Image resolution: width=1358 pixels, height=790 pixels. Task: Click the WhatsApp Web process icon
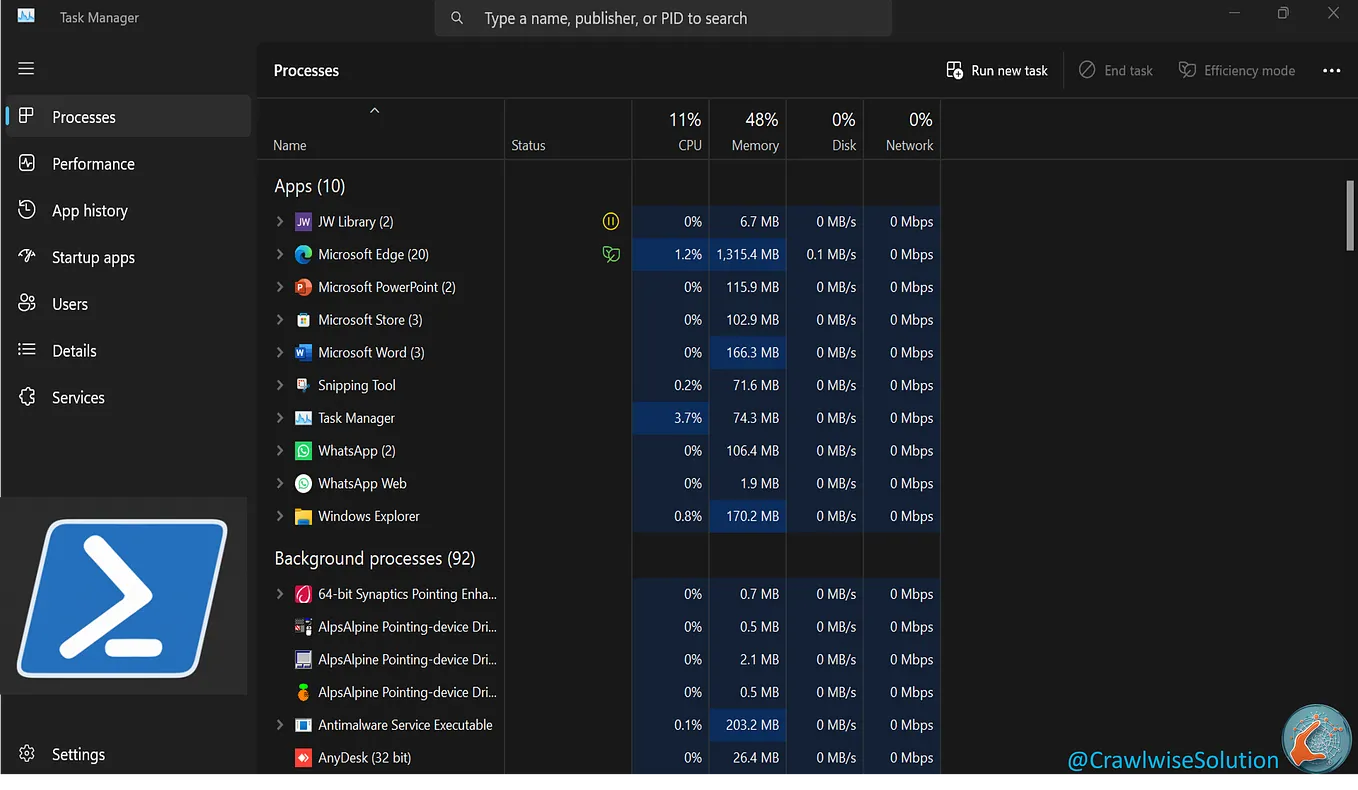click(303, 483)
